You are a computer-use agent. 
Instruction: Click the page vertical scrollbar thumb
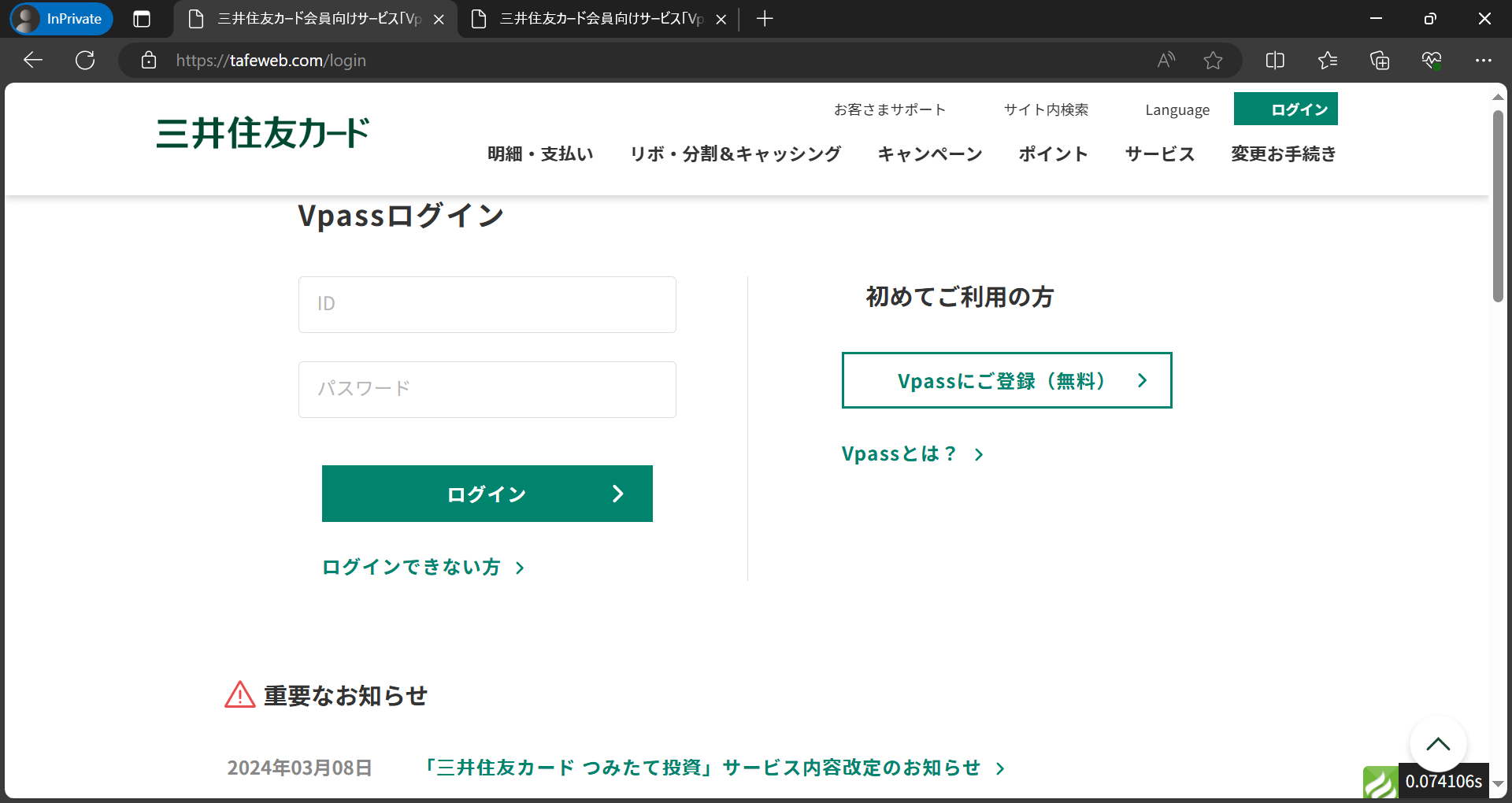(1498, 206)
